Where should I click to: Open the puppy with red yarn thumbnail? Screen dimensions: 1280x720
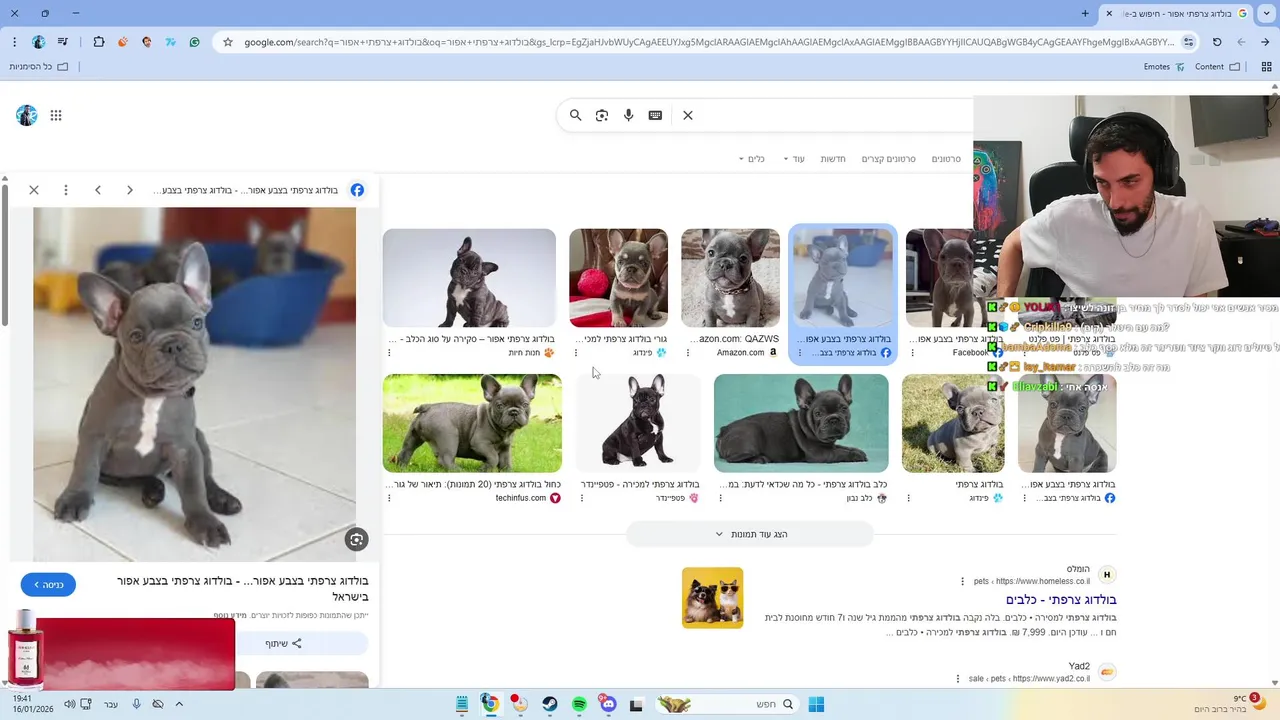pos(618,278)
